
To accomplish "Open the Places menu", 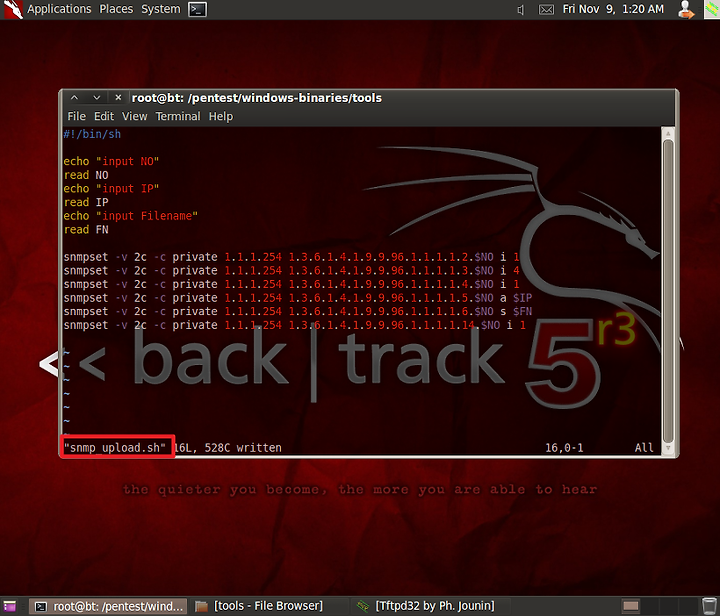I will tap(116, 9).
